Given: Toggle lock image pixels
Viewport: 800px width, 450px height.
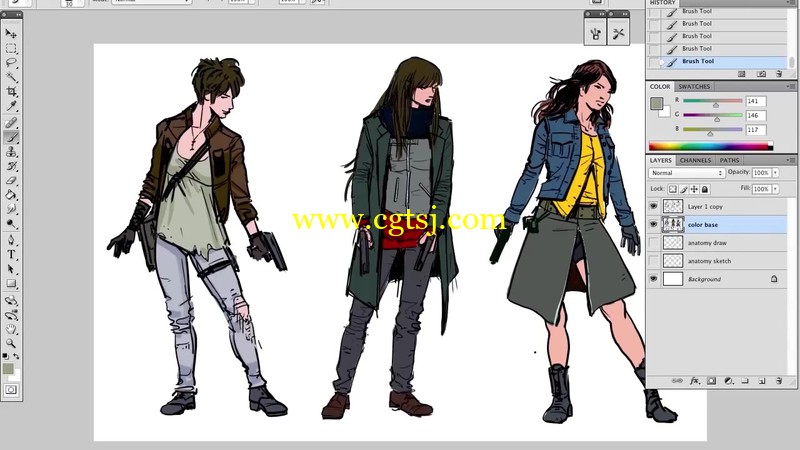Looking at the screenshot, I should (684, 189).
